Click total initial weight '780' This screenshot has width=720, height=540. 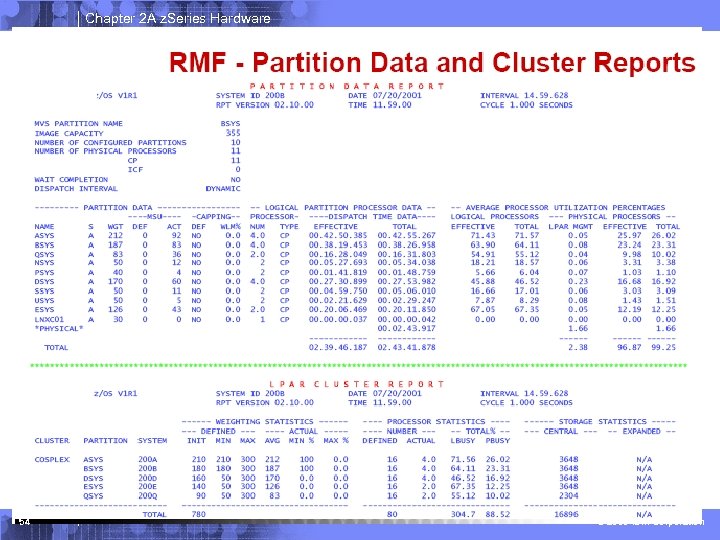[x=198, y=515]
